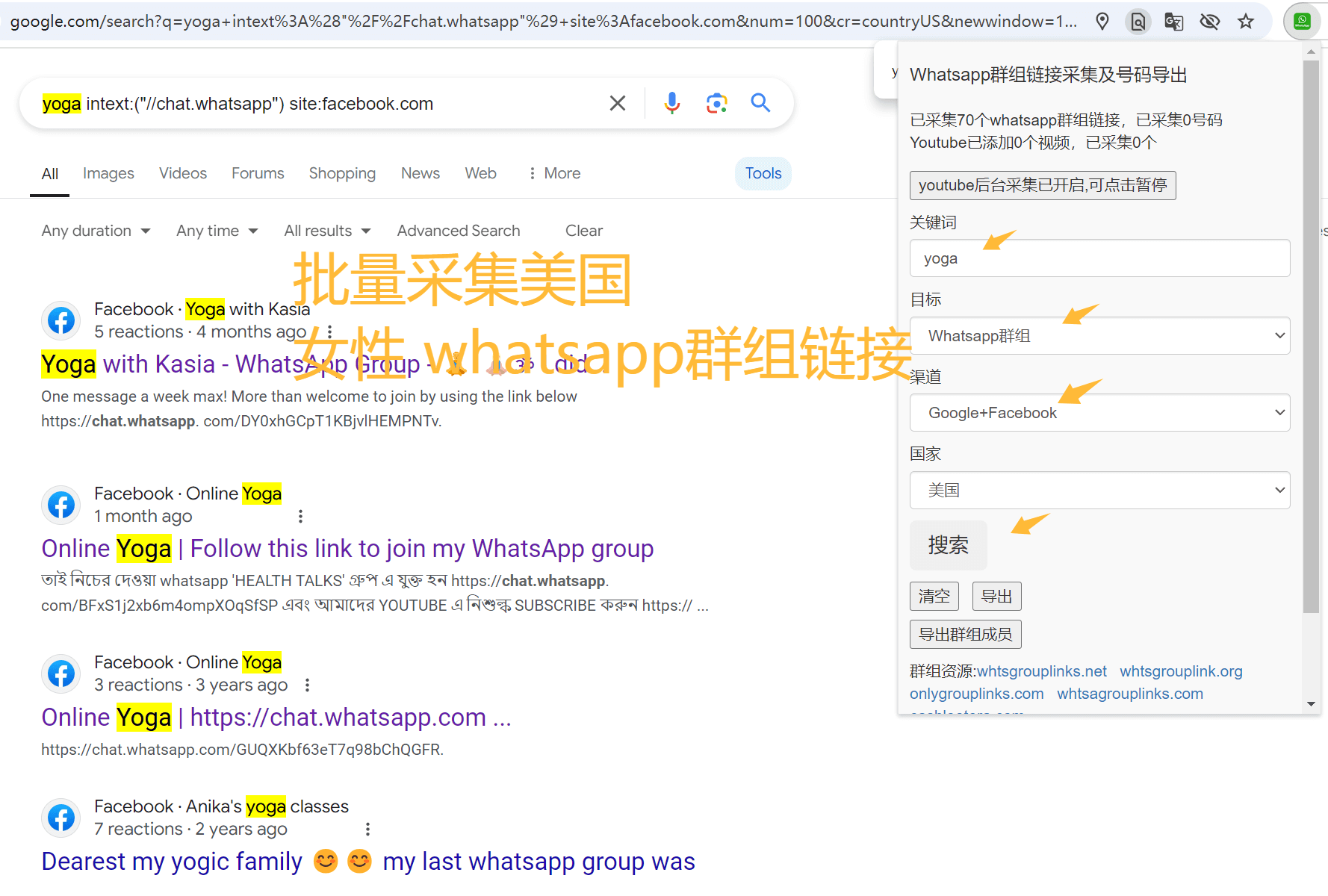Open the whtsagrouplinks.com link
Viewport: 1328px width, 896px height.
(x=1130, y=694)
